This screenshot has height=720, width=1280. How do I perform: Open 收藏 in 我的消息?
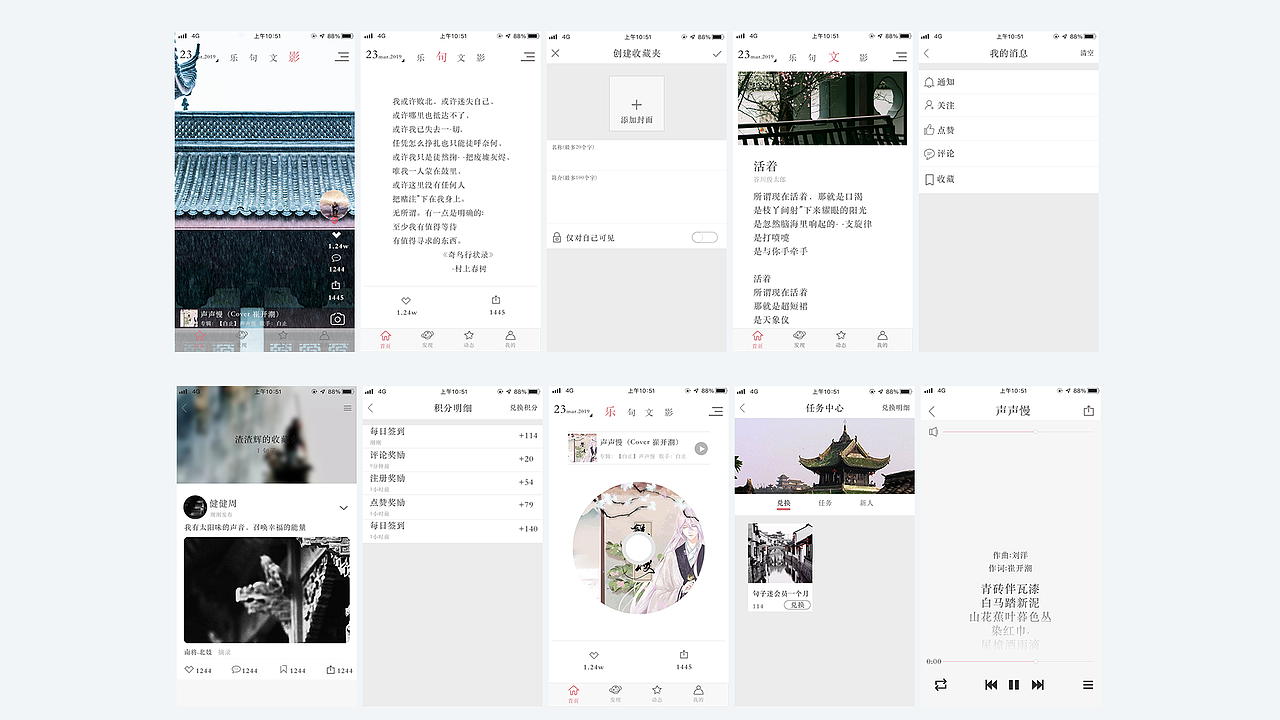tap(1008, 179)
